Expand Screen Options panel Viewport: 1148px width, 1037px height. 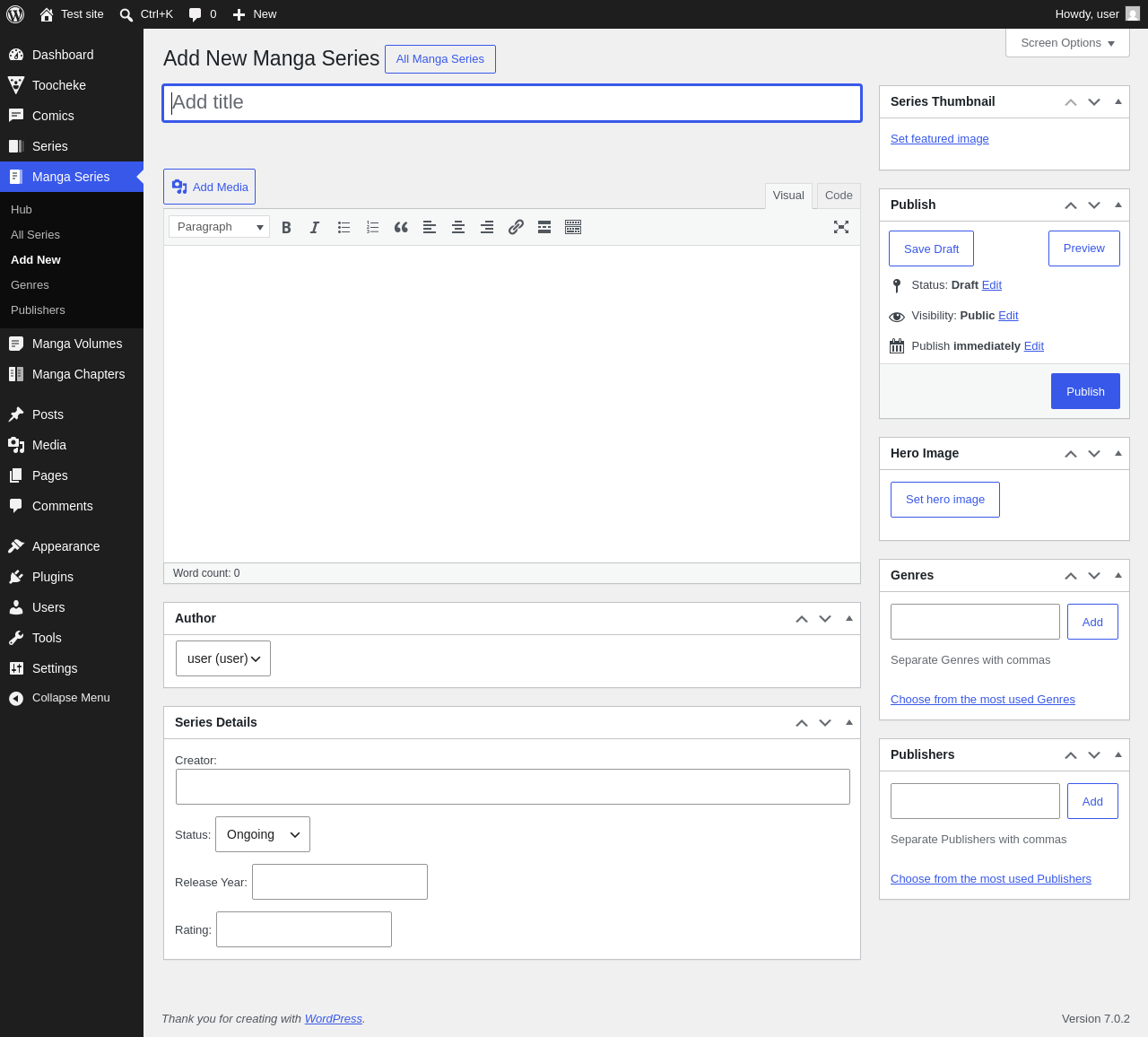point(1067,43)
